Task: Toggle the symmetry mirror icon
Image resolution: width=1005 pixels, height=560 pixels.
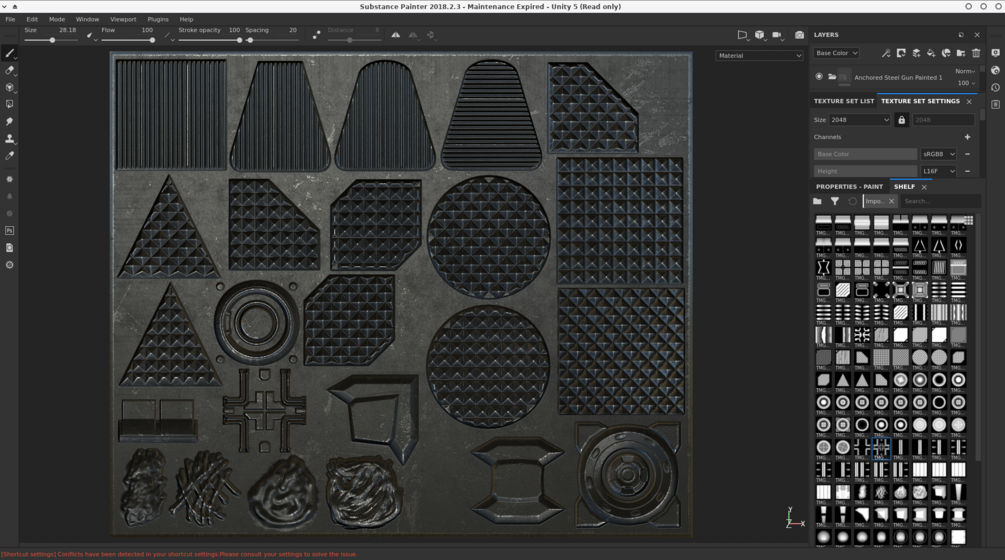Action: point(396,35)
